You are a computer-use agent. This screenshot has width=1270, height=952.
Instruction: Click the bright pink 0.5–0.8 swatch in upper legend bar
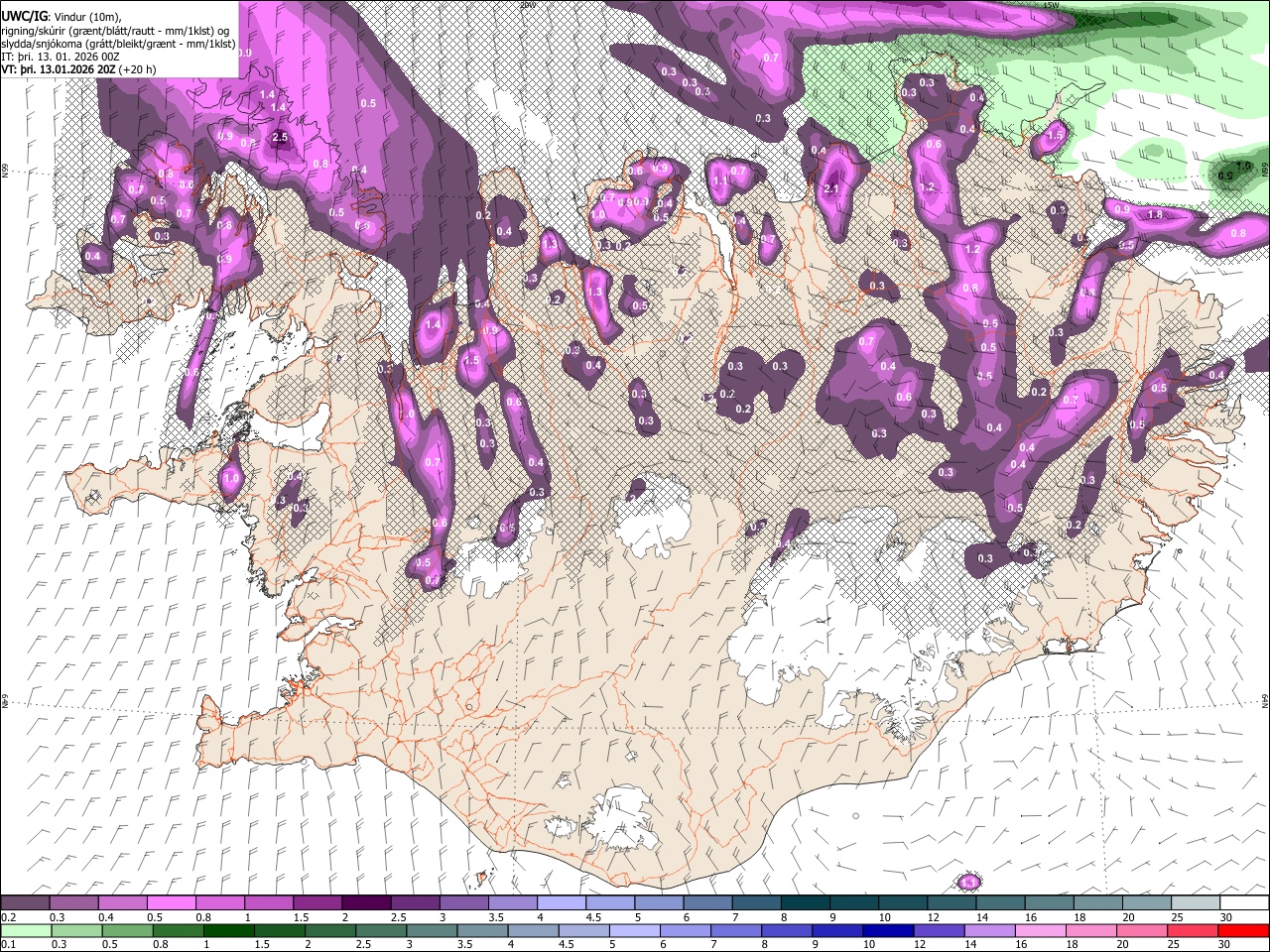click(171, 903)
